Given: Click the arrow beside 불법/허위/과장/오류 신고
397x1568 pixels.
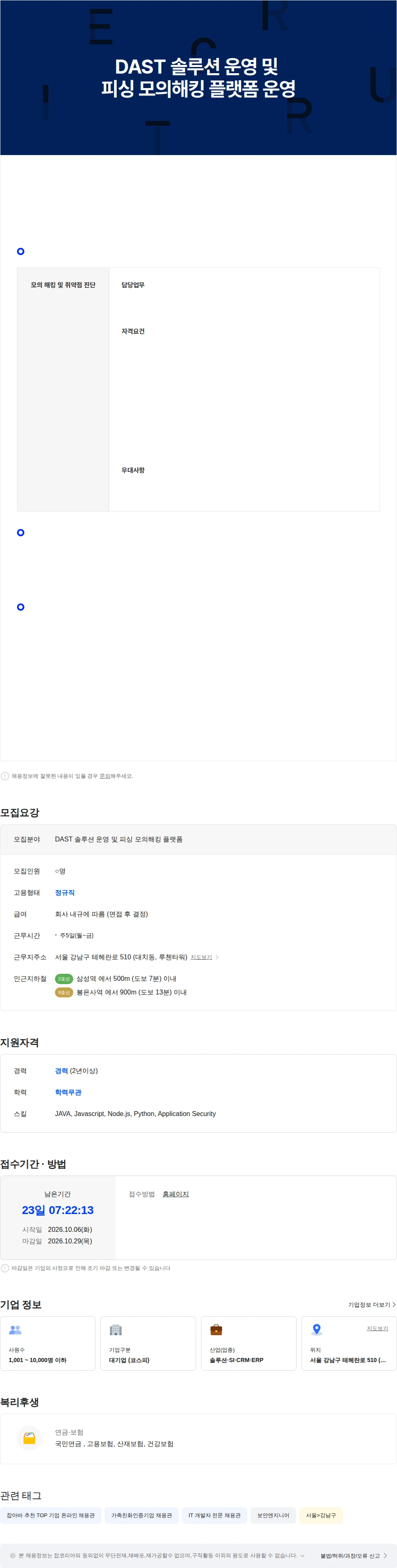Looking at the screenshot, I should click(385, 1555).
